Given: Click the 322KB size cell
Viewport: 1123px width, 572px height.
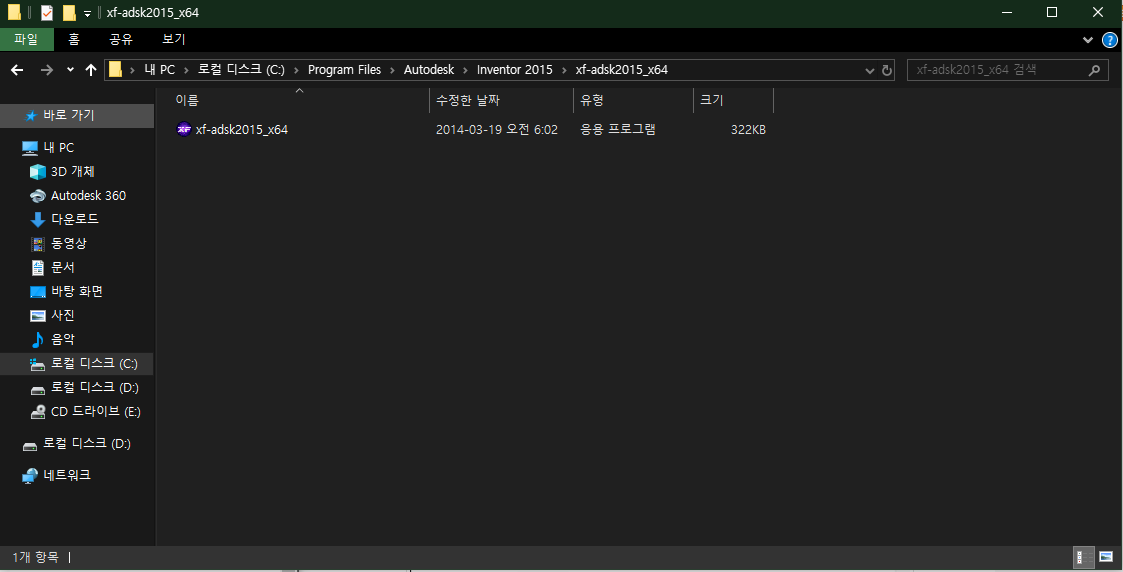Looking at the screenshot, I should [748, 130].
